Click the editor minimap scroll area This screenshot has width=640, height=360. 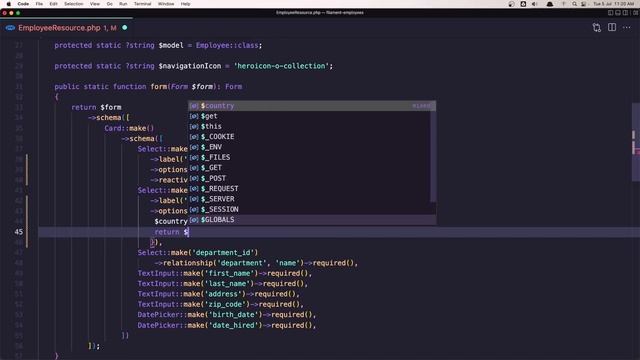coord(636,142)
